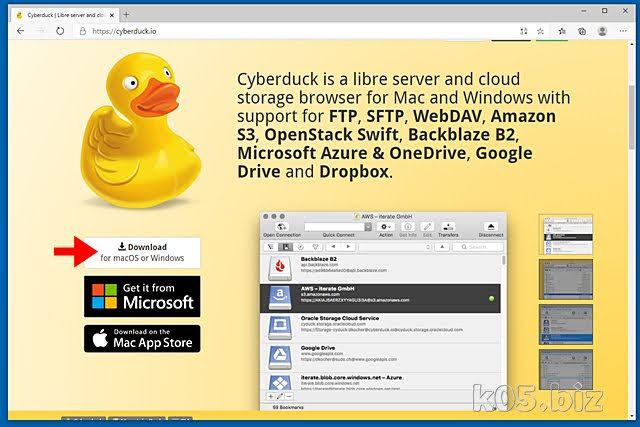This screenshot has width=640, height=427.
Task: Select the Oracle Storage Cloud Service bookmark
Action: coord(380,328)
